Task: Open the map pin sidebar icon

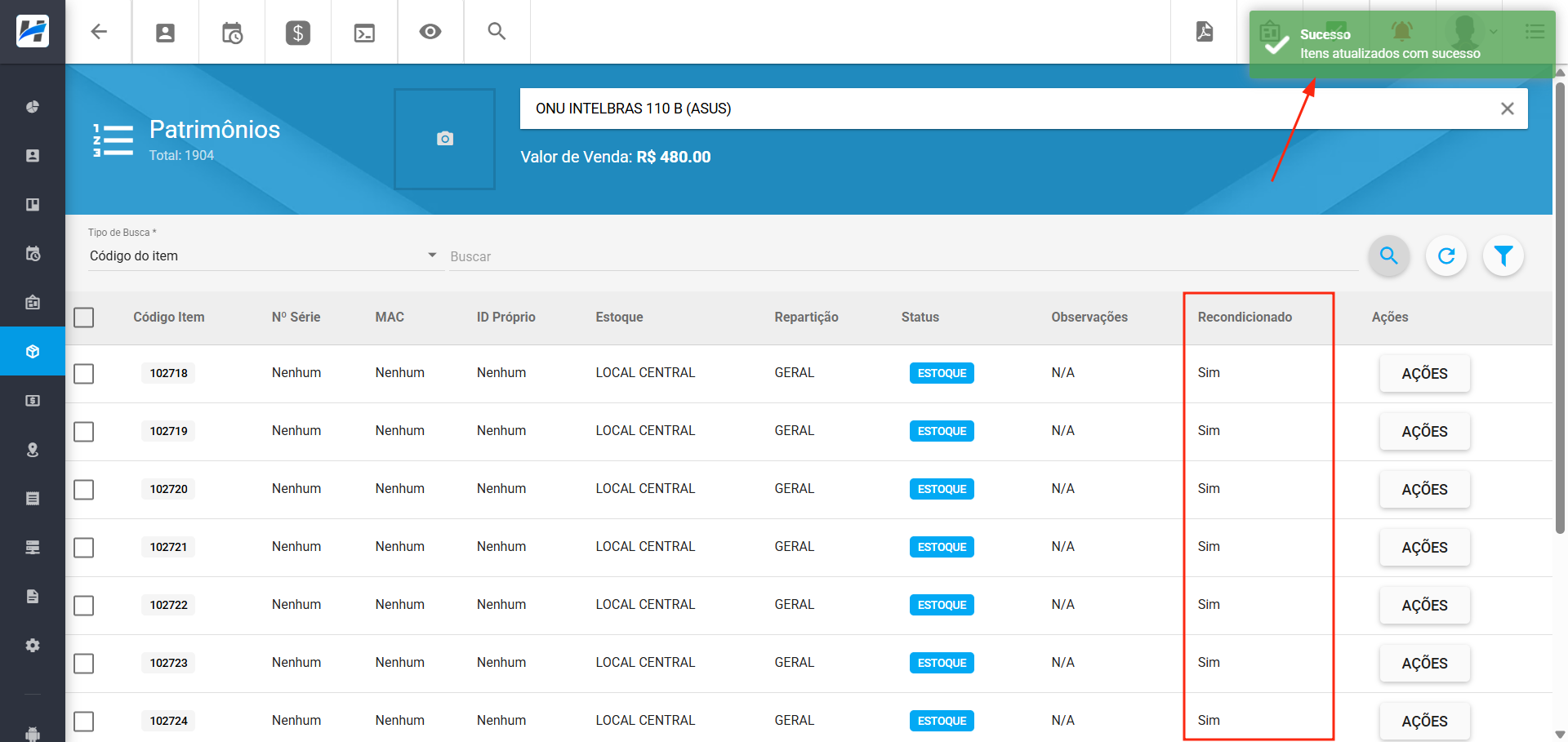Action: pyautogui.click(x=33, y=450)
